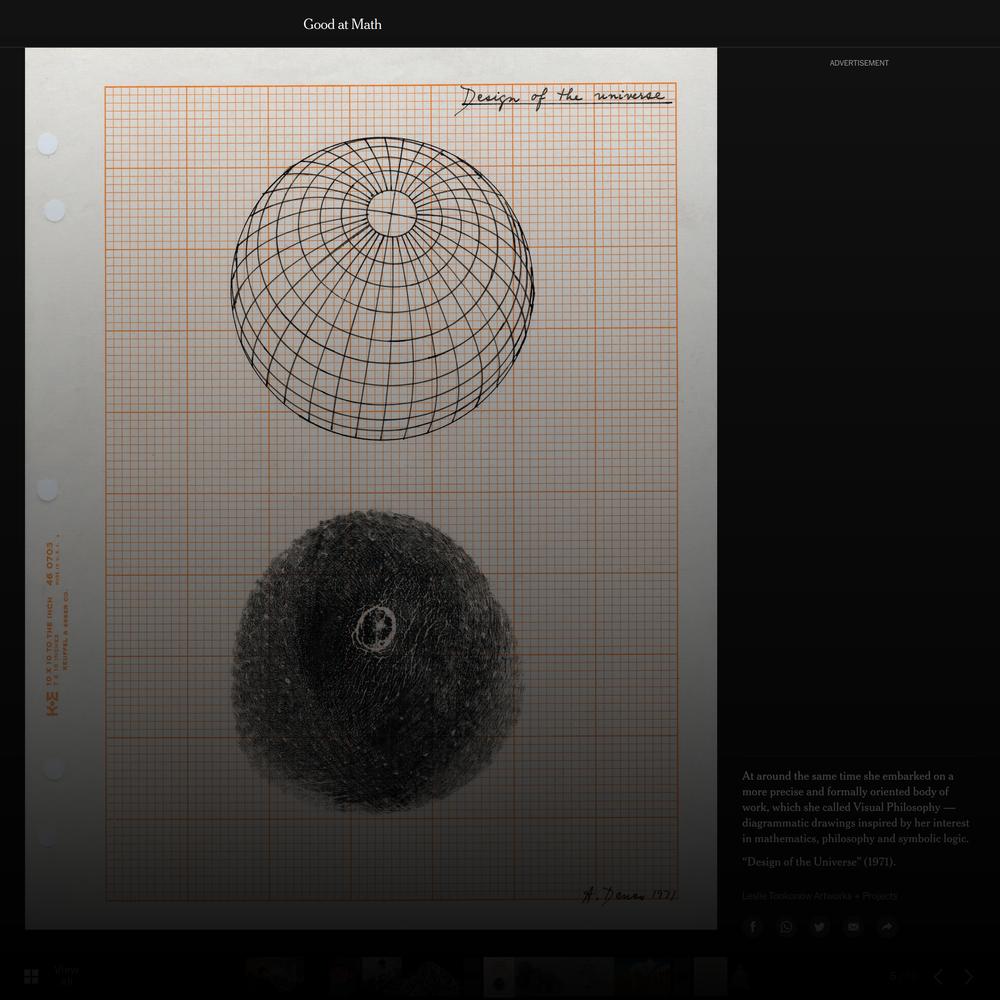Screen dimensions: 1000x1000
Task: Share the slide on Facebook
Action: tap(753, 926)
